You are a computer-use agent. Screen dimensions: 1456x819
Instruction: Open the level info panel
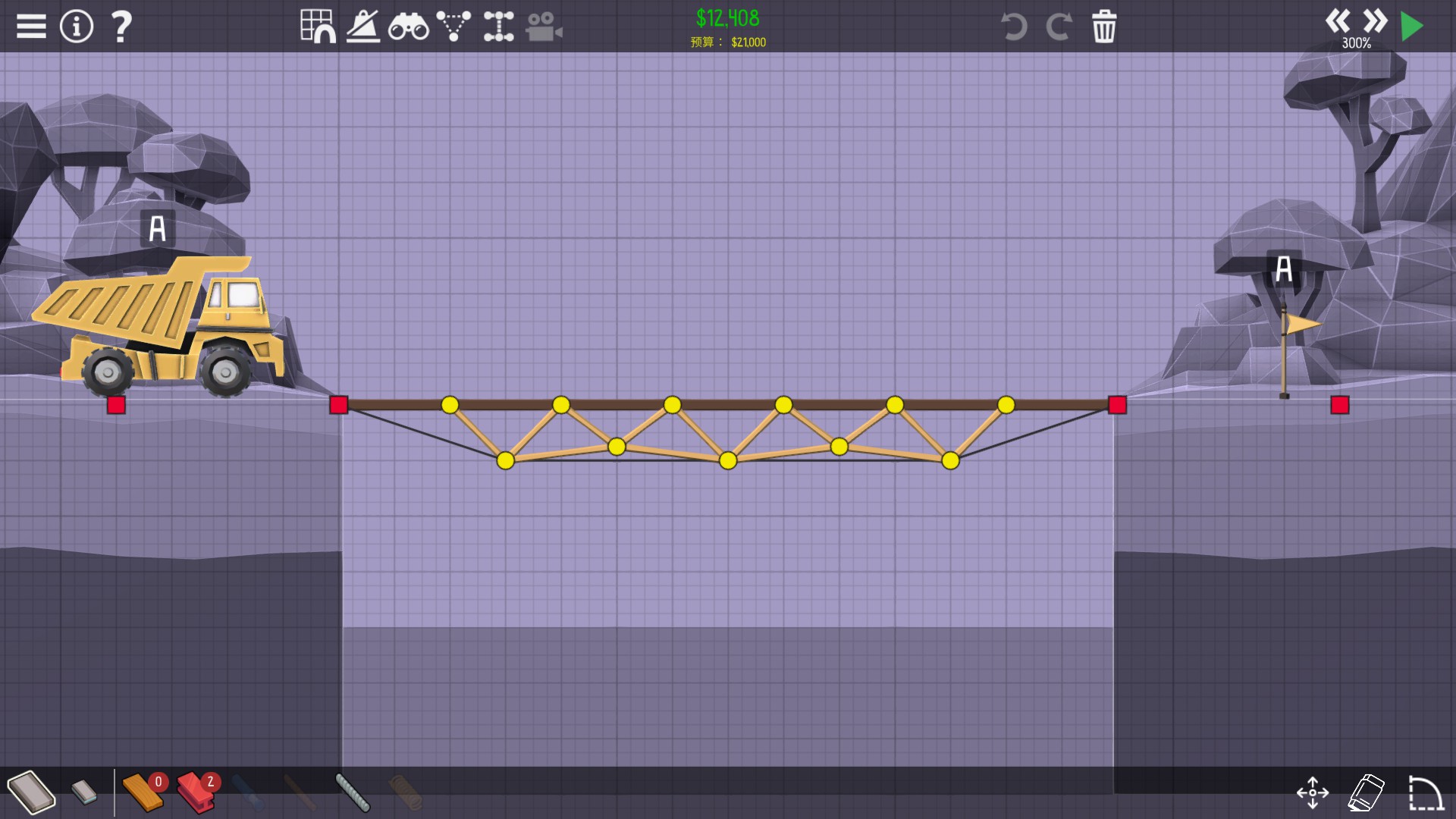[x=77, y=27]
